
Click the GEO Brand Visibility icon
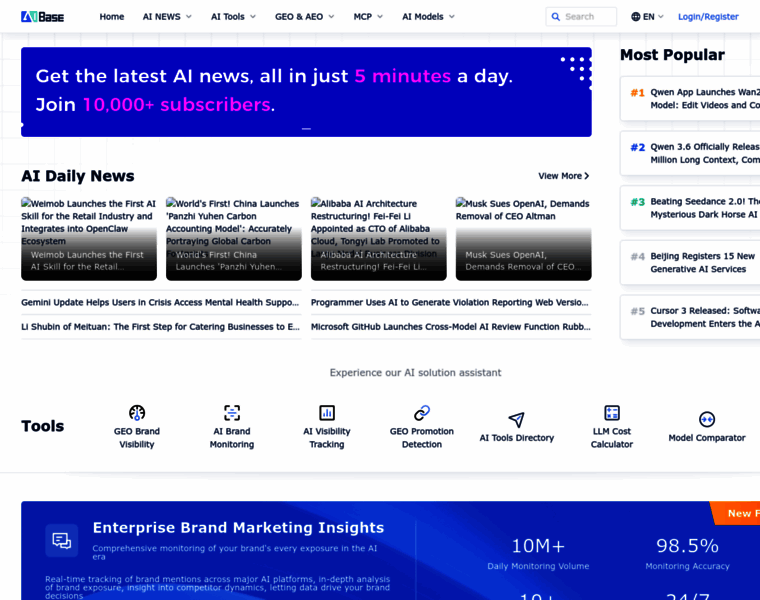(x=137, y=413)
